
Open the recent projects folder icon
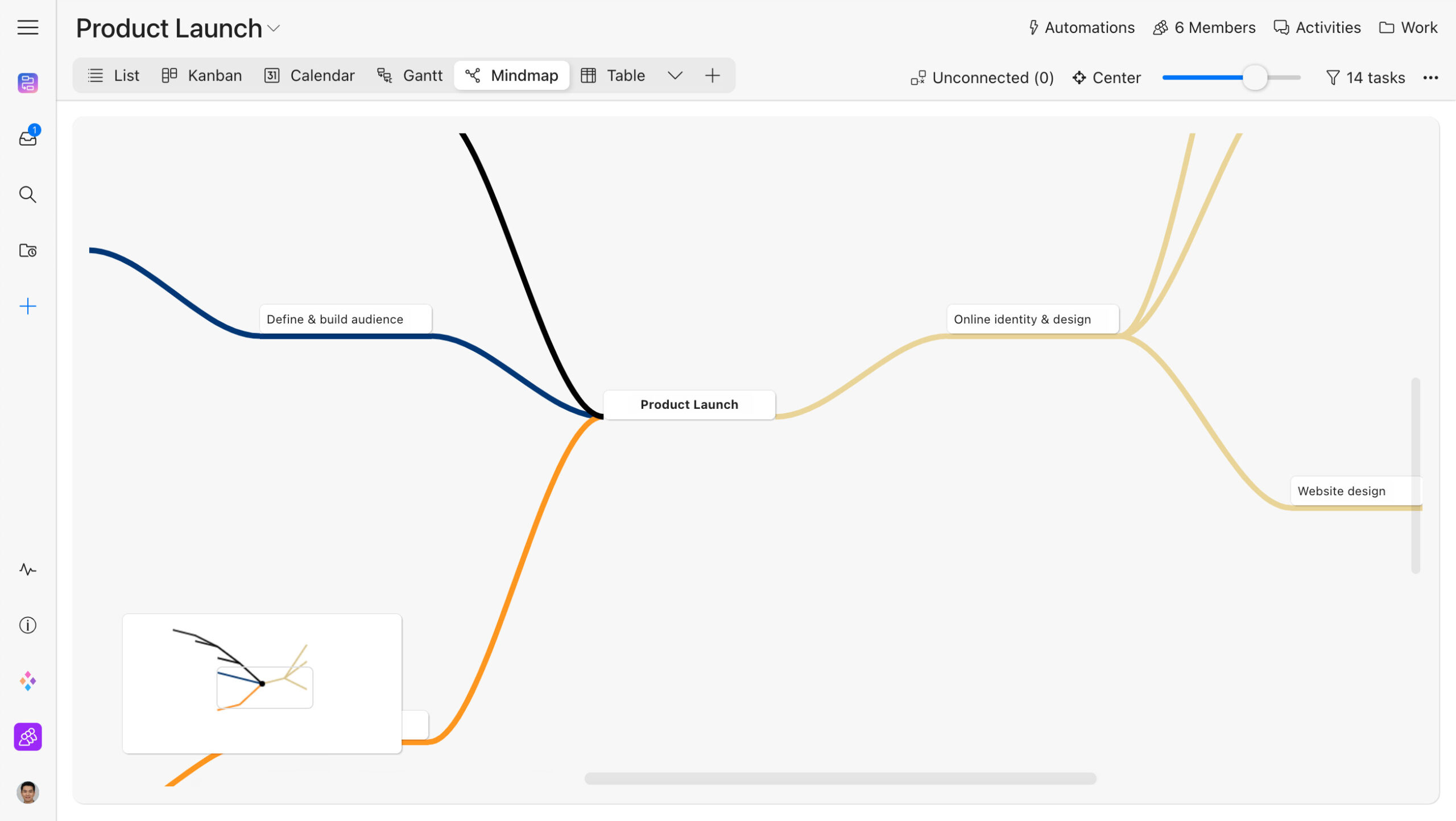pos(27,250)
